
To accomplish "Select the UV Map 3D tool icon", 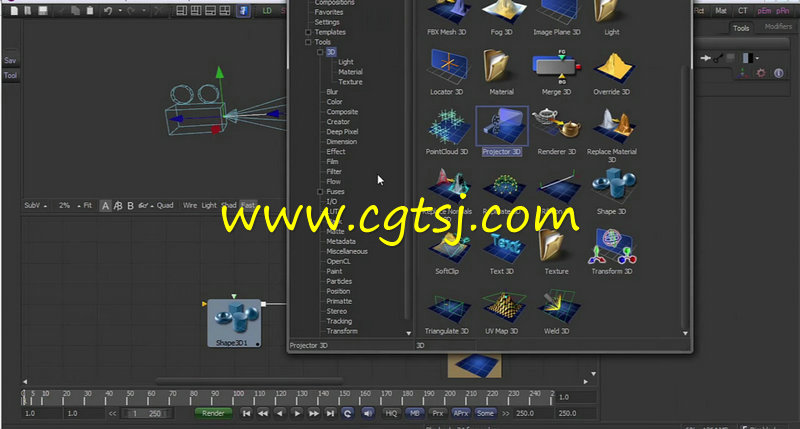I will coord(502,307).
